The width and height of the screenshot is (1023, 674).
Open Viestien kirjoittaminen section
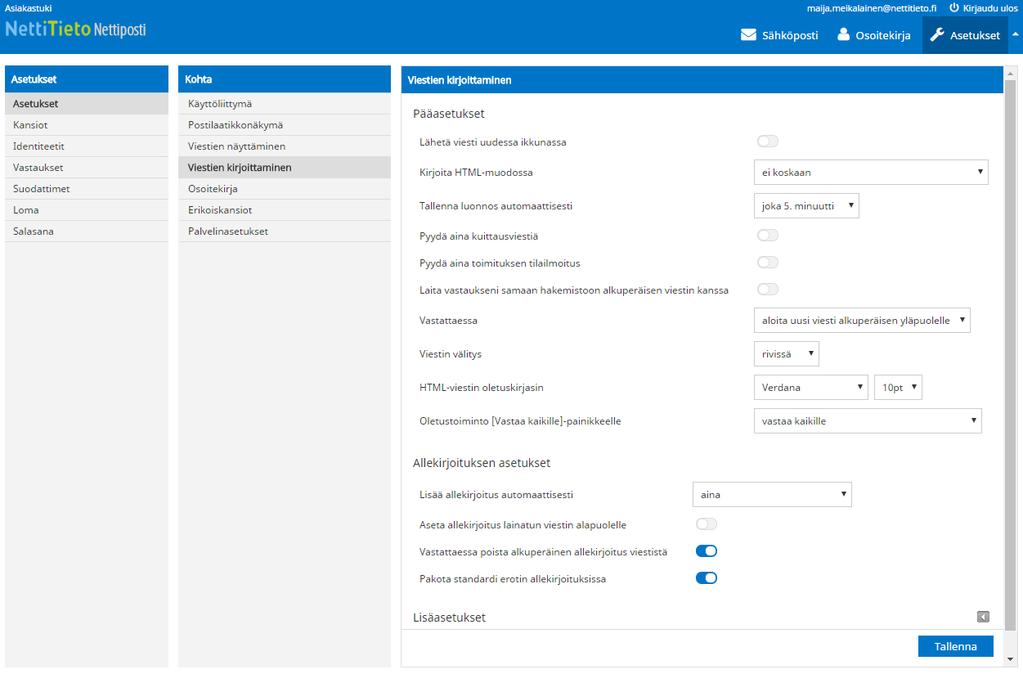(x=284, y=167)
